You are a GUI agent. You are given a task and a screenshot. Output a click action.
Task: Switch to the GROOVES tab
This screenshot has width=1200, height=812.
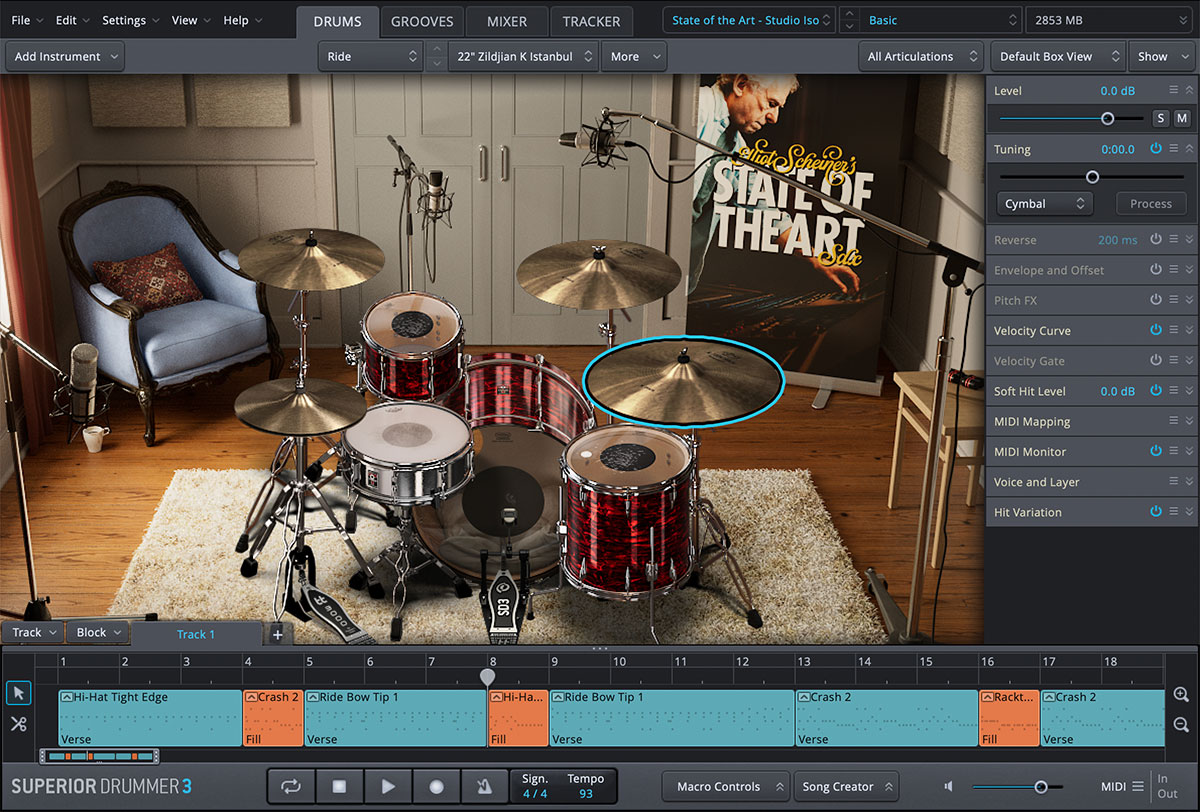point(422,21)
